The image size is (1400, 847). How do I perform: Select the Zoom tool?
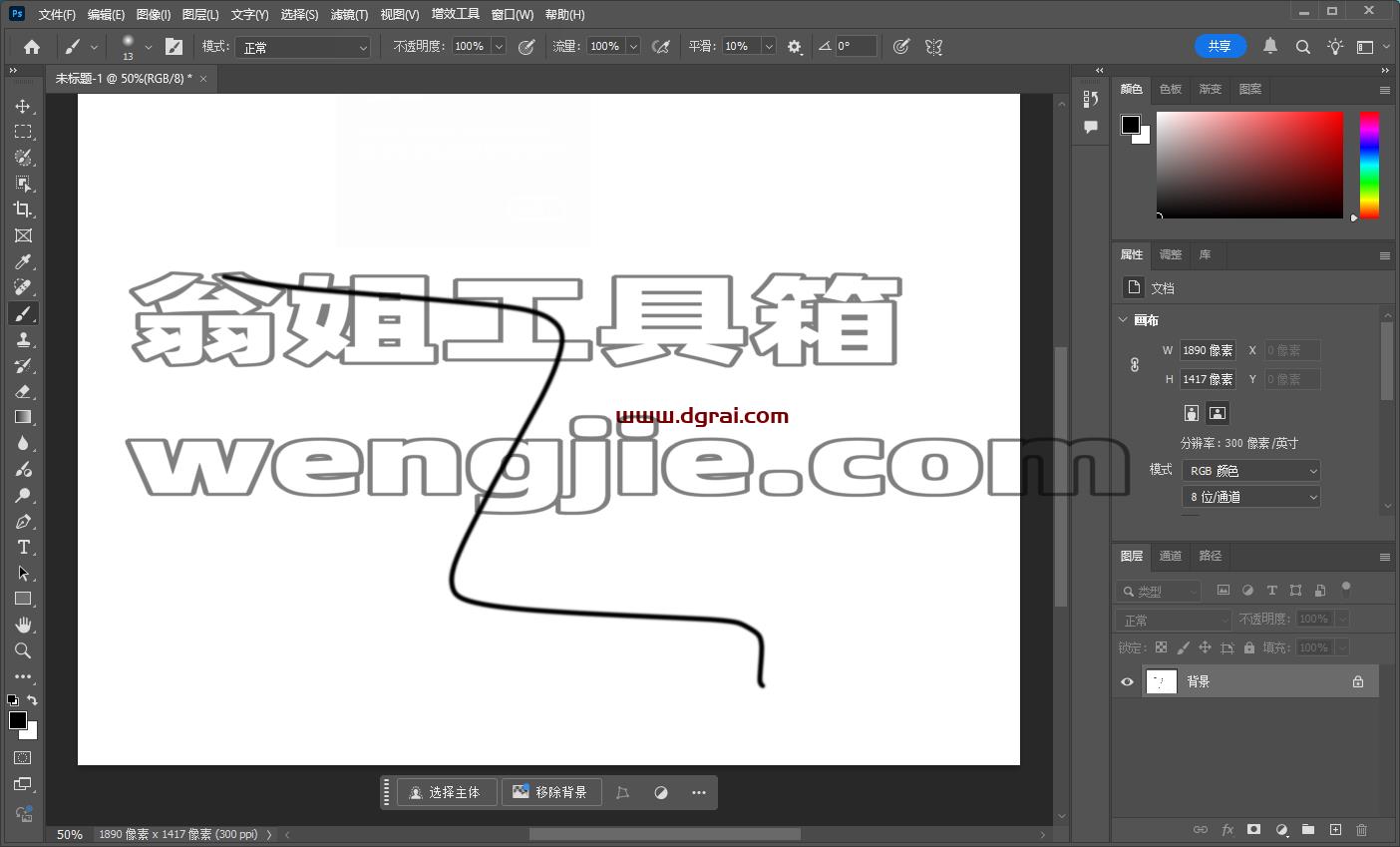pyautogui.click(x=23, y=650)
